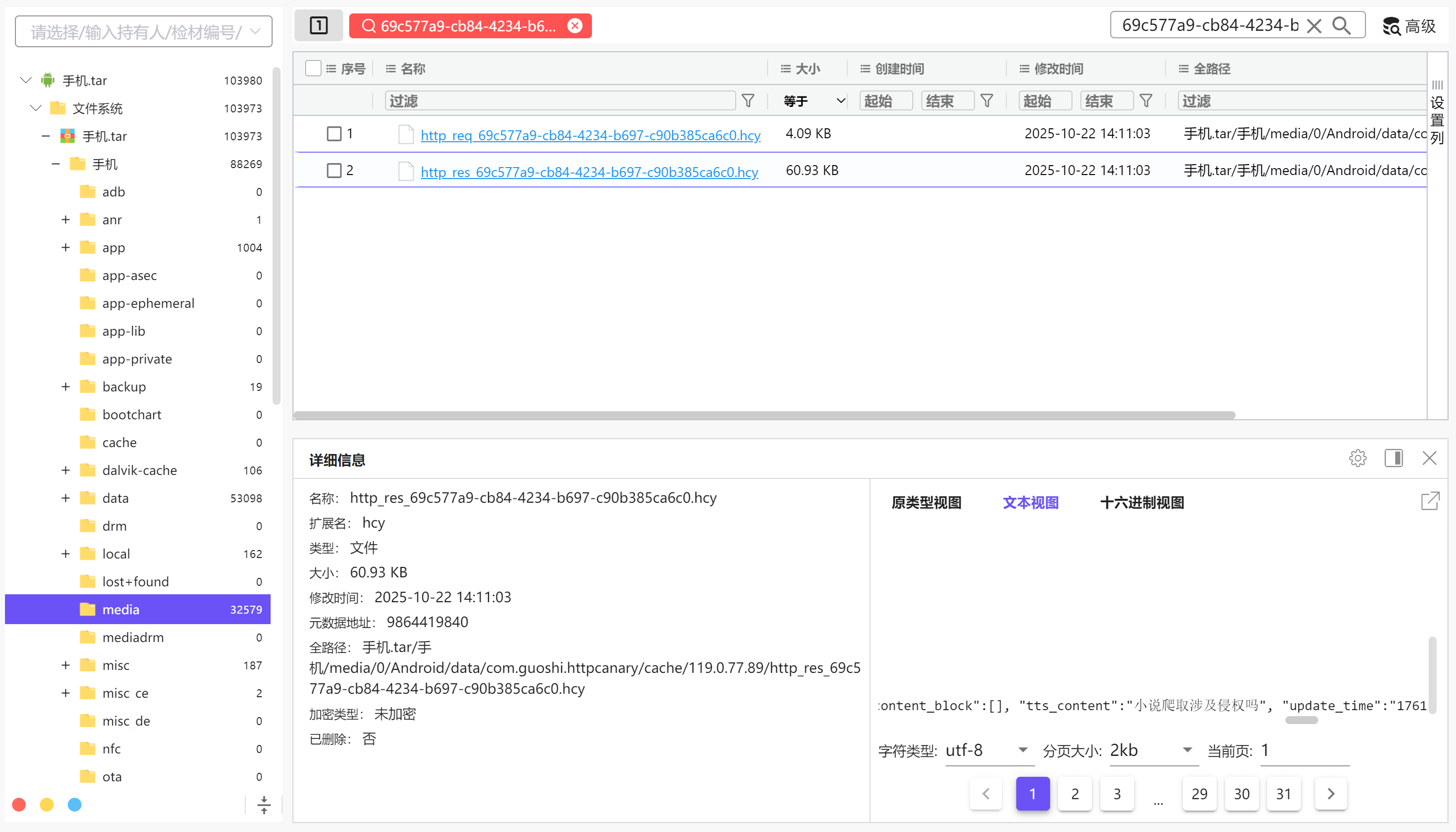Open the 字符类型 utf-8 dropdown
Image resolution: width=1456 pixels, height=832 pixels.
click(x=988, y=750)
